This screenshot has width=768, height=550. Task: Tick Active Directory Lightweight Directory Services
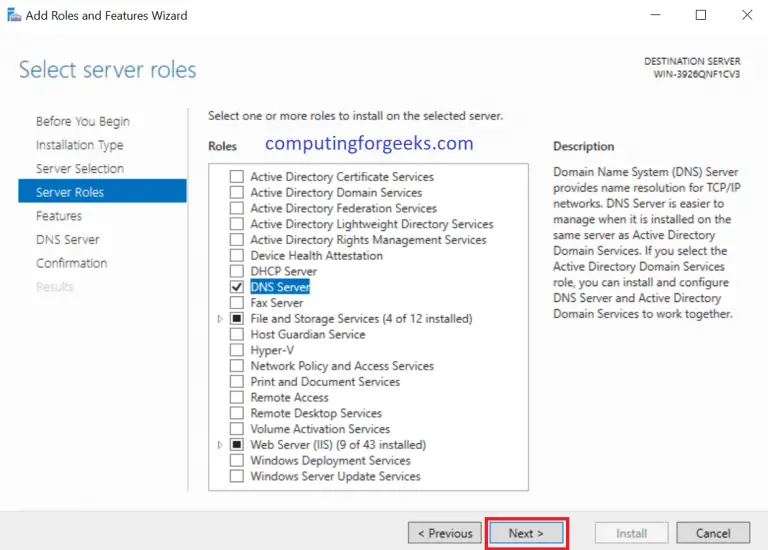coord(237,224)
